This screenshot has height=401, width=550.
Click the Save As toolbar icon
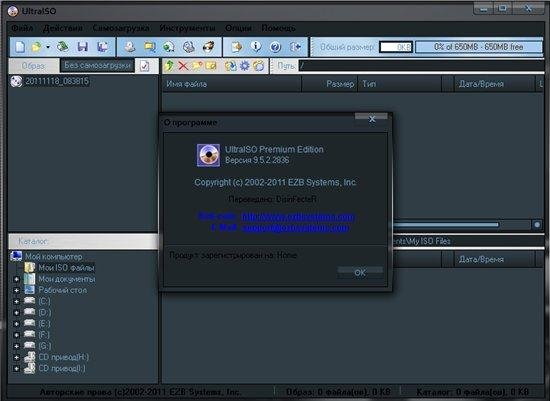(102, 47)
